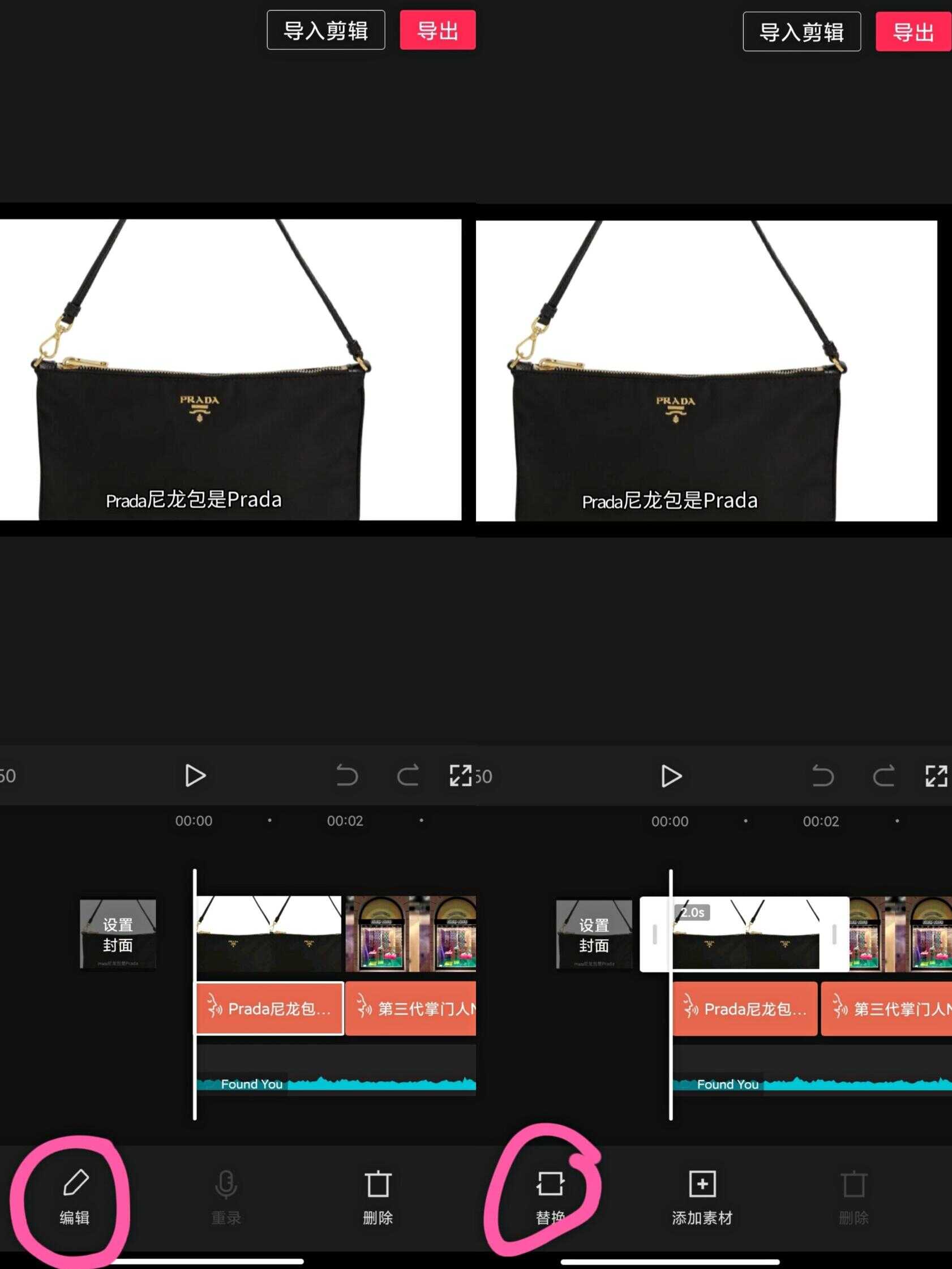952x1269 pixels.
Task: Tap the subtitle text in right preview
Action: (670, 501)
